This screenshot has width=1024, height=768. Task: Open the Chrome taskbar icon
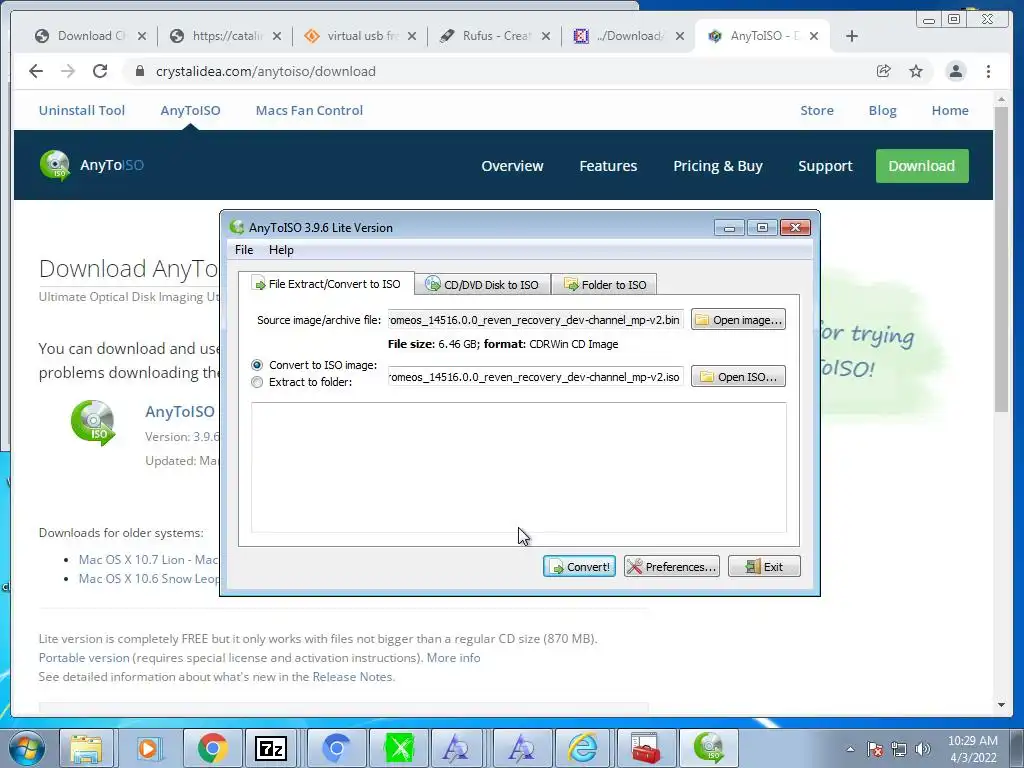[x=212, y=748]
